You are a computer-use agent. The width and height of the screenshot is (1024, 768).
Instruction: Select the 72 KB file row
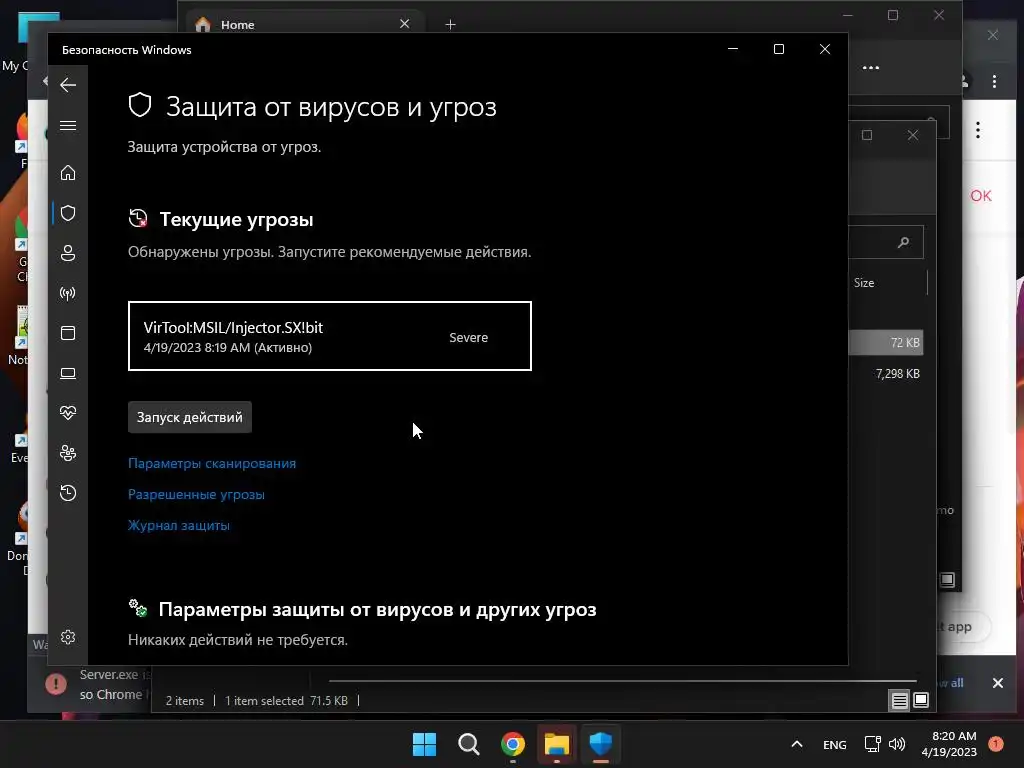click(886, 342)
